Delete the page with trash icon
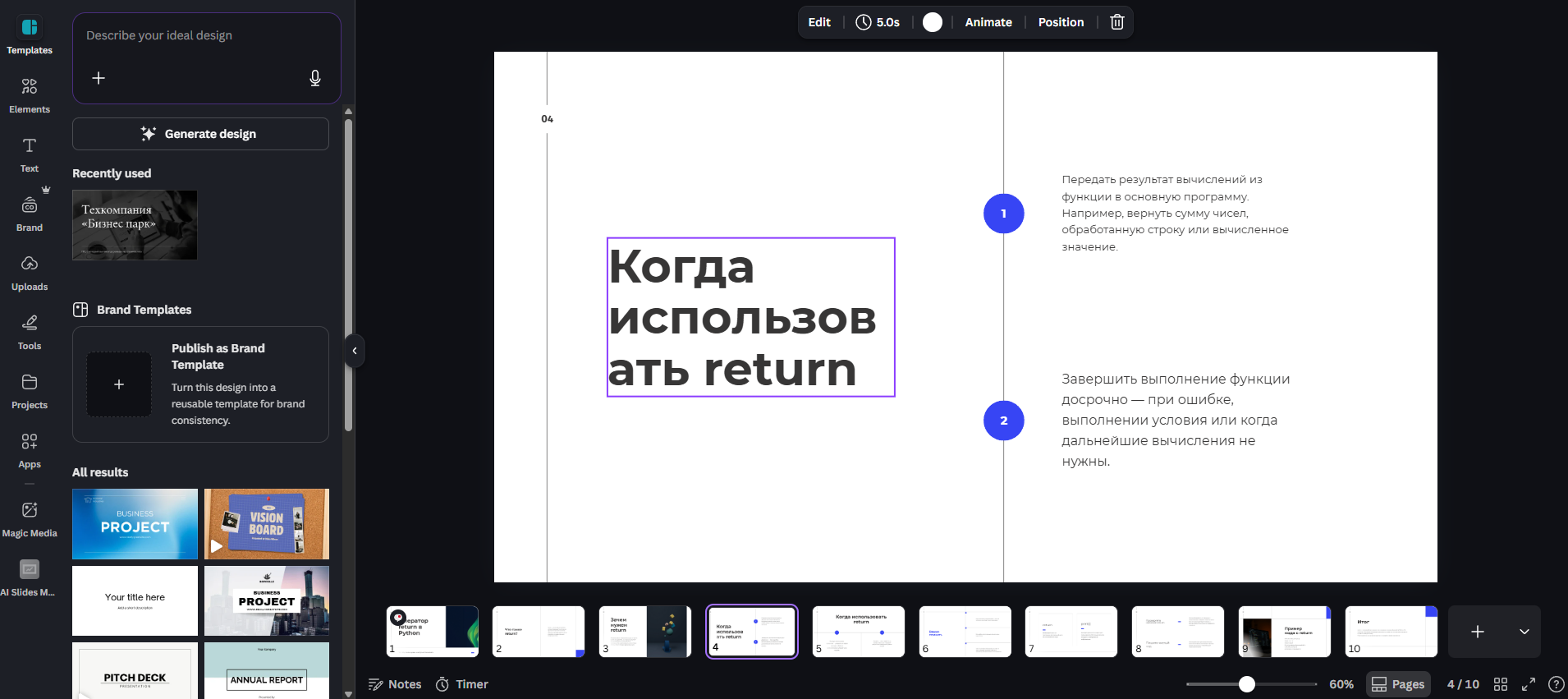Viewport: 1568px width, 699px height. 1116,22
